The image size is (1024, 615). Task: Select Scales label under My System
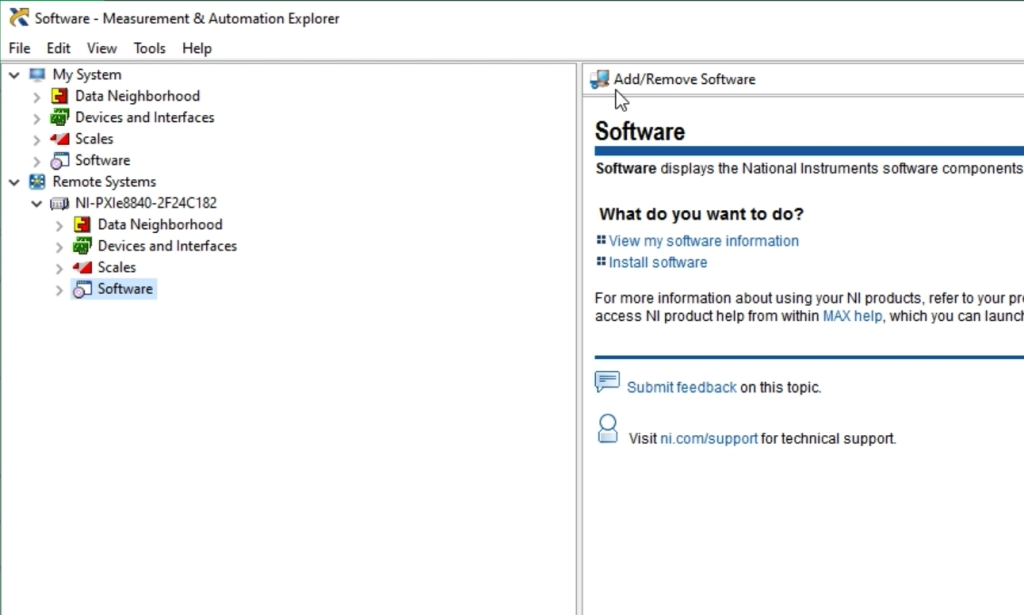(x=94, y=139)
